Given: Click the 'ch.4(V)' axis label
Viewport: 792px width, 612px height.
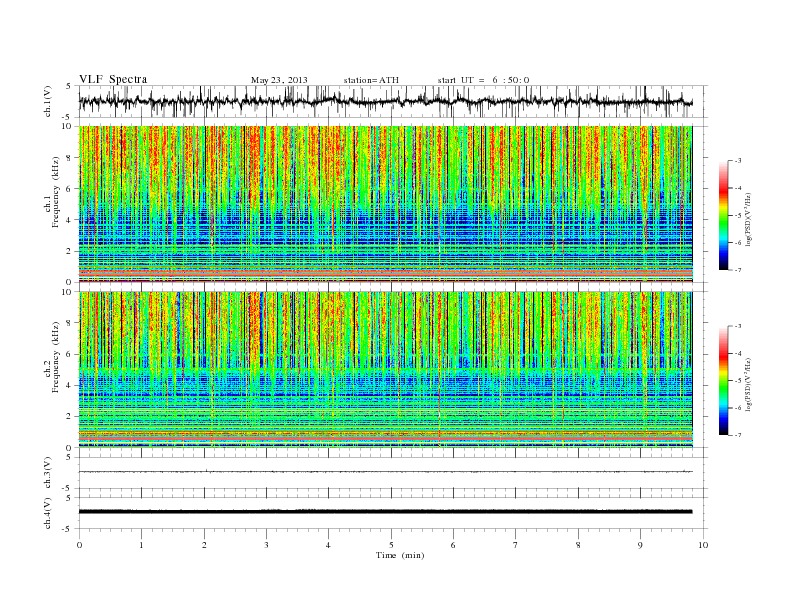Looking at the screenshot, I should (48, 513).
